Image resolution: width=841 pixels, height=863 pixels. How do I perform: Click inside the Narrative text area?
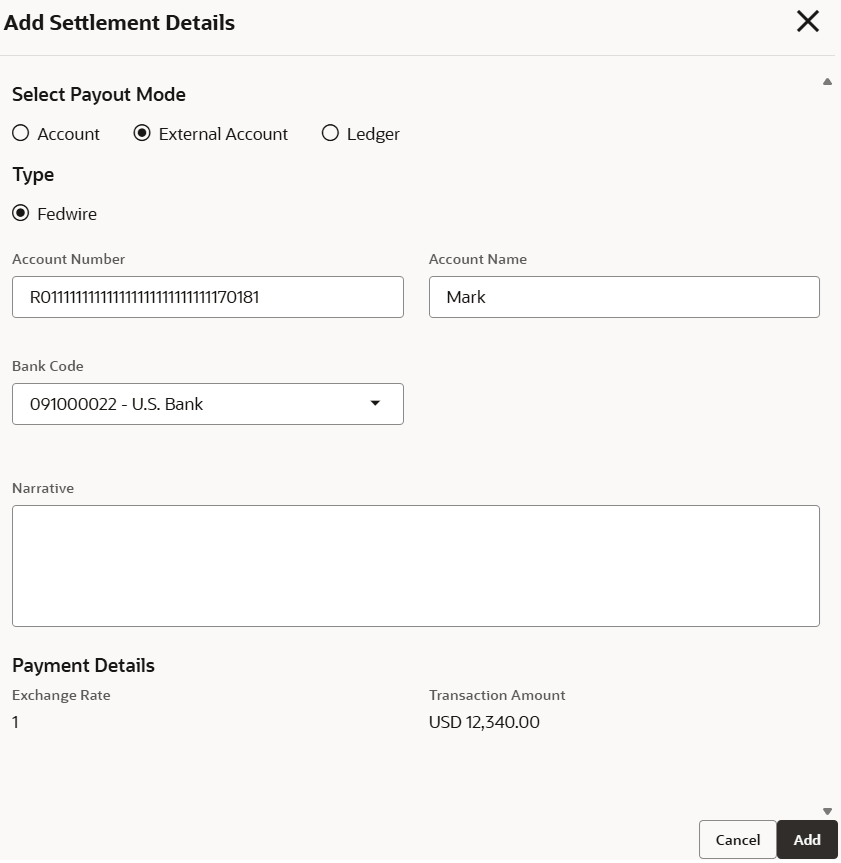tap(415, 566)
